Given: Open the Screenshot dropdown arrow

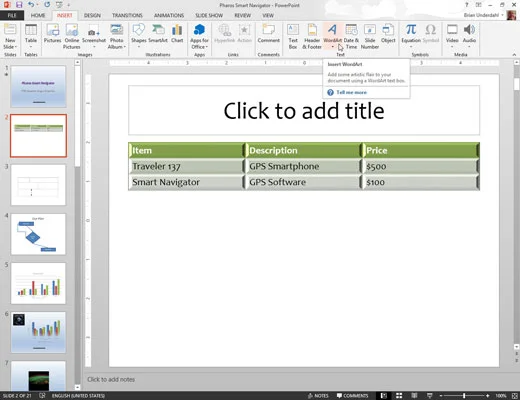Looking at the screenshot, I should tap(94, 47).
